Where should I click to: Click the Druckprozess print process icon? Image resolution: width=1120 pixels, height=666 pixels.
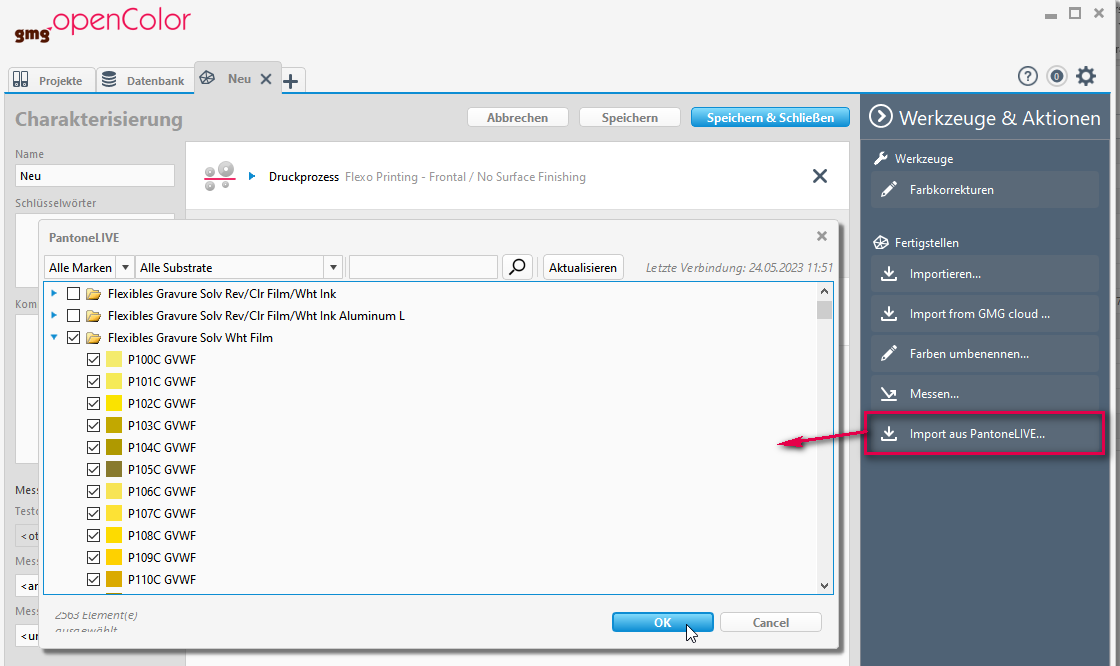(219, 176)
